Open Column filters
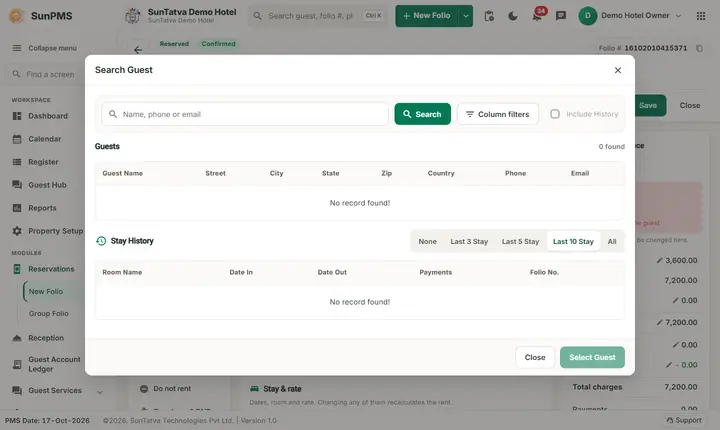720x430 pixels. [x=498, y=114]
